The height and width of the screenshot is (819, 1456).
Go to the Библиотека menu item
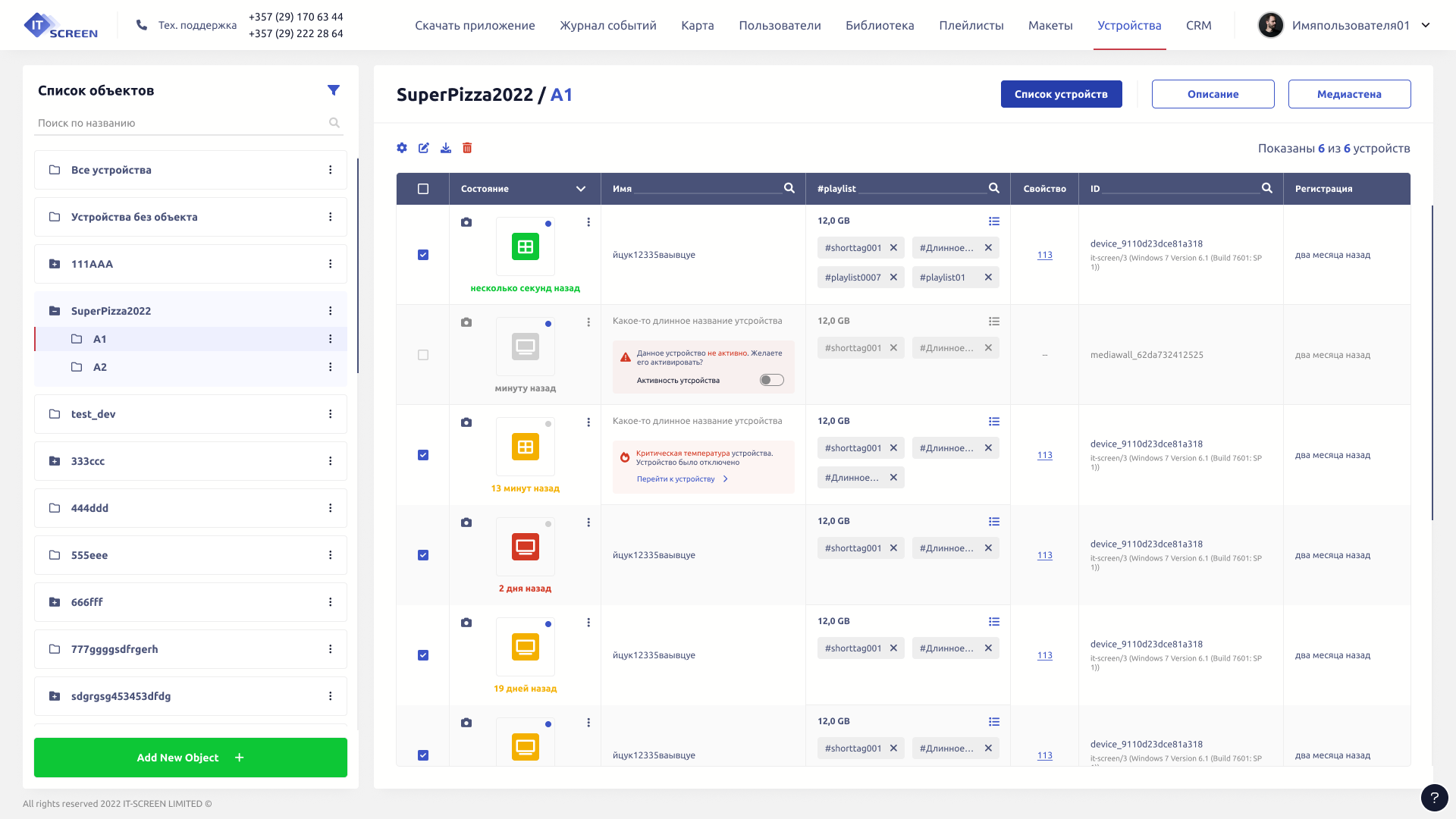point(880,25)
